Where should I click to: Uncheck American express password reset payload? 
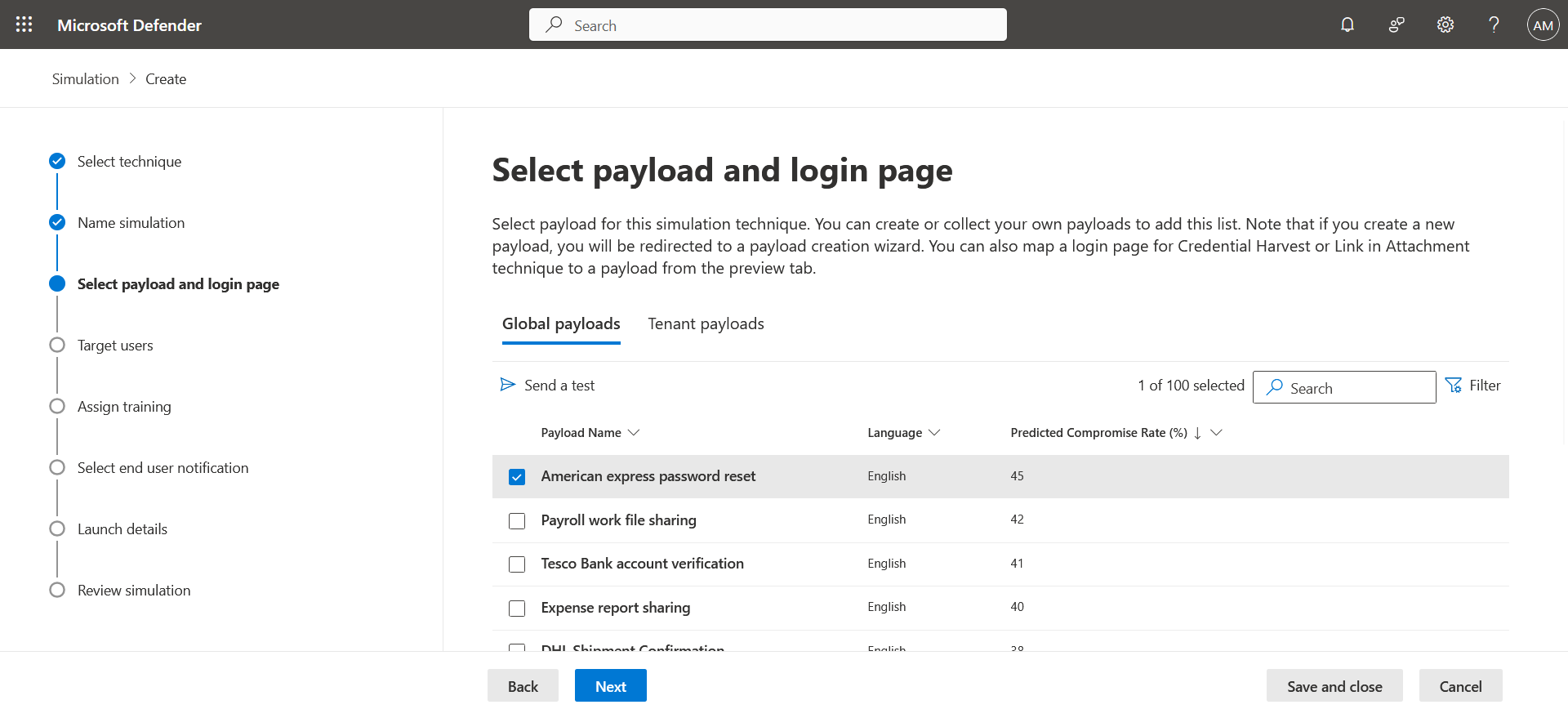coord(517,477)
